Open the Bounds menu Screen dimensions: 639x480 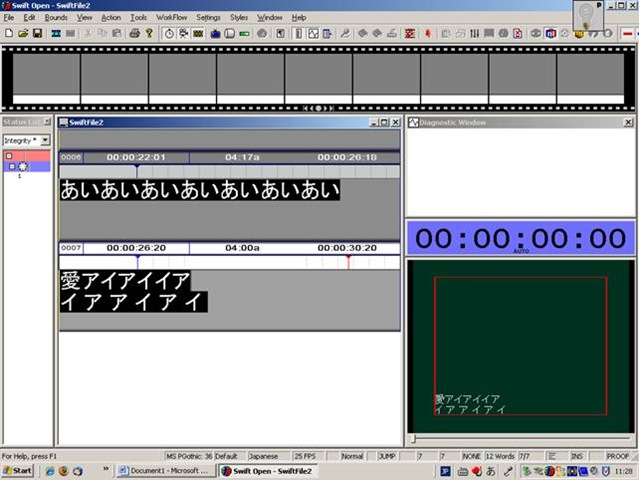(x=56, y=17)
